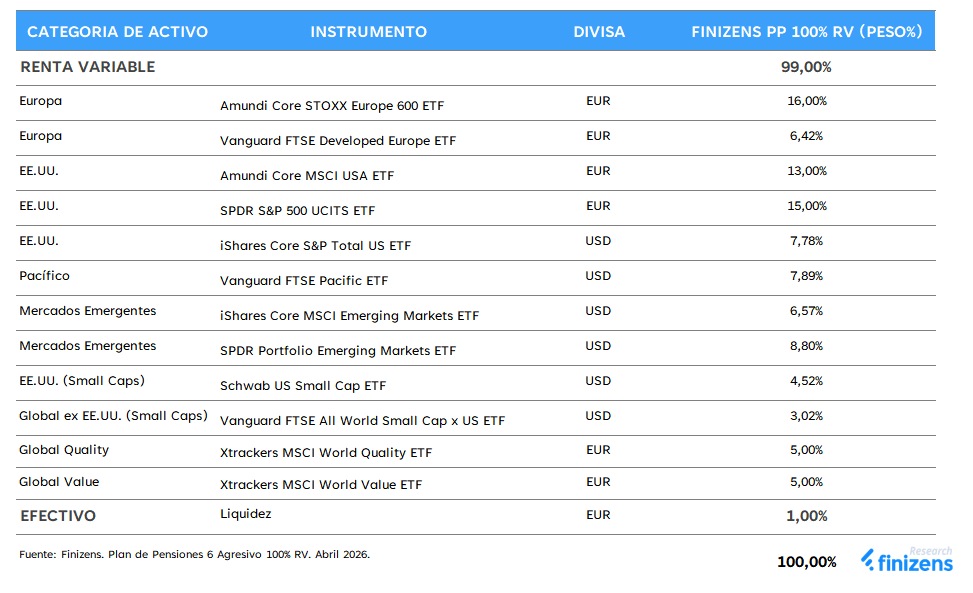Click the Global Value category cell
This screenshot has width=973, height=593.
pyautogui.click(x=59, y=482)
